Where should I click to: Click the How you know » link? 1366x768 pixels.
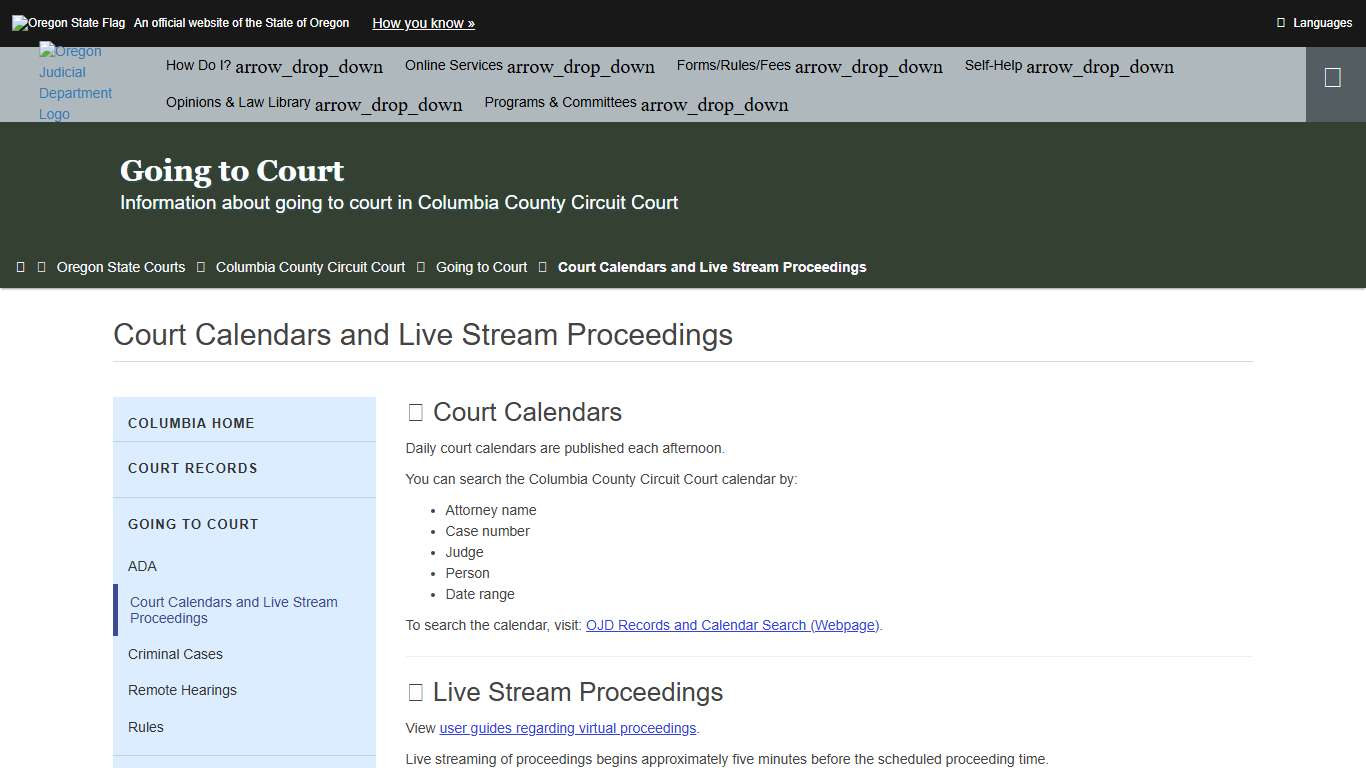[422, 22]
